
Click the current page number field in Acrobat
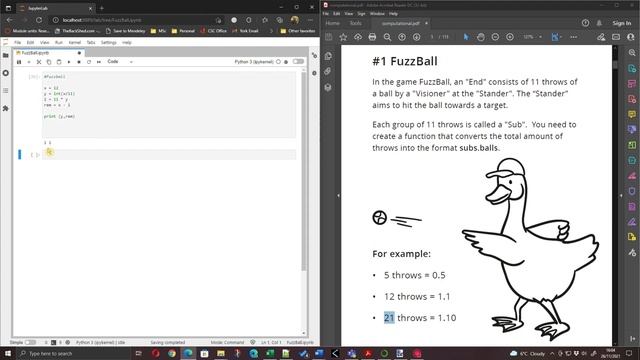(x=432, y=37)
